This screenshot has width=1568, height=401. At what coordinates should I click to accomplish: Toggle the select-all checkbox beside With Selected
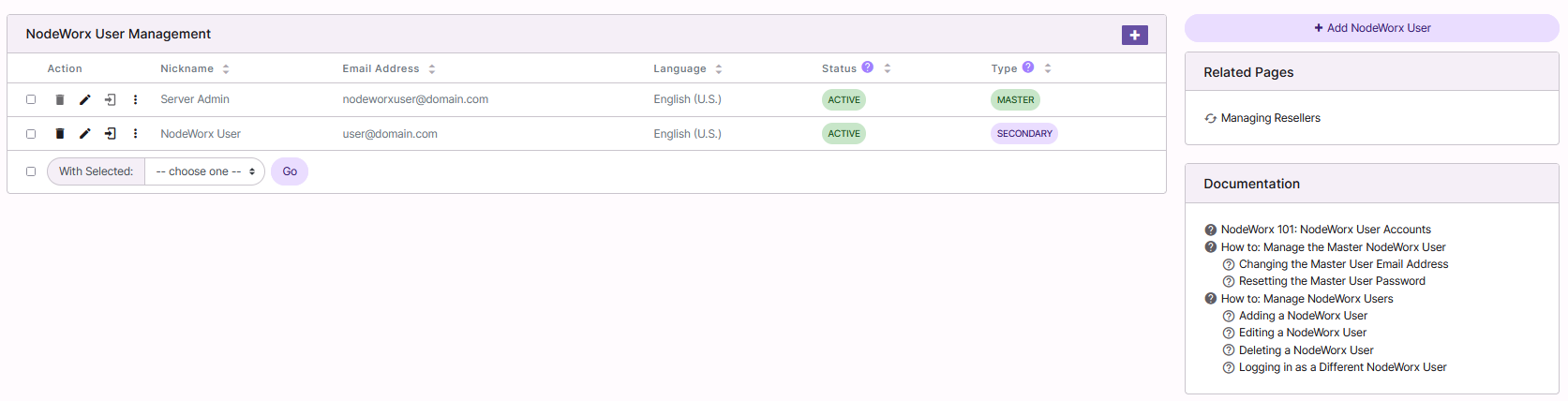31,171
